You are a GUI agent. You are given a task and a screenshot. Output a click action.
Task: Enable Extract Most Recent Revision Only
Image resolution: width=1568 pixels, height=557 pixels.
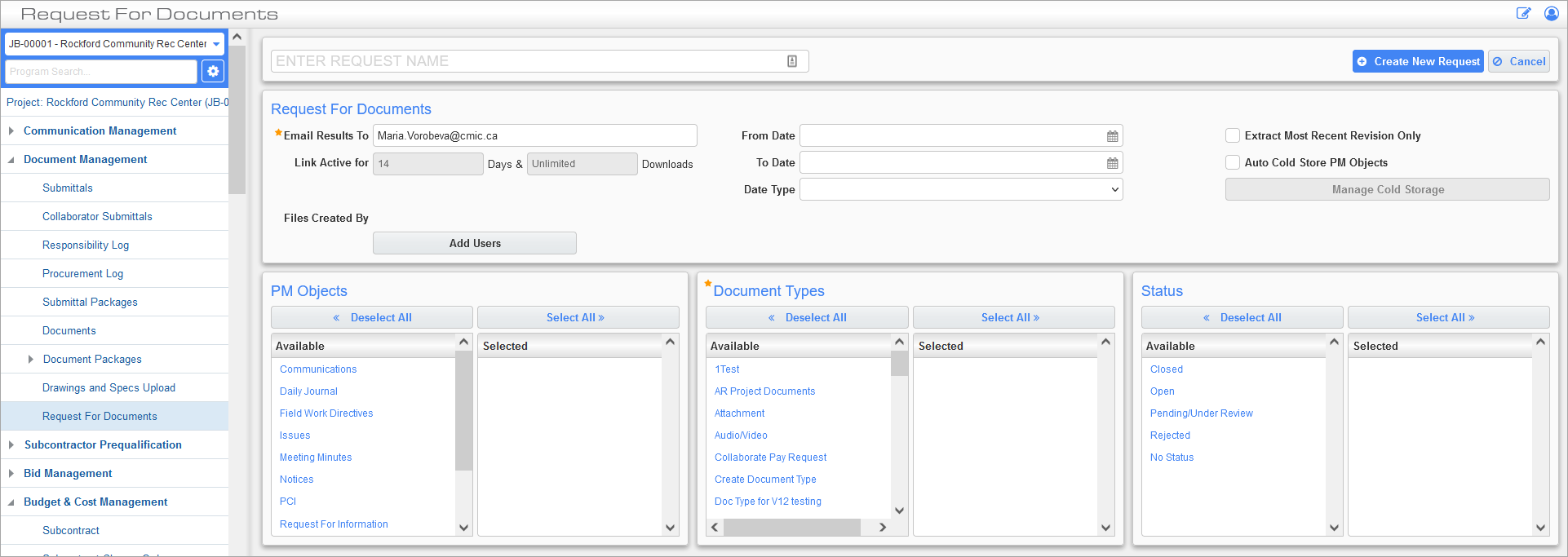coord(1233,135)
